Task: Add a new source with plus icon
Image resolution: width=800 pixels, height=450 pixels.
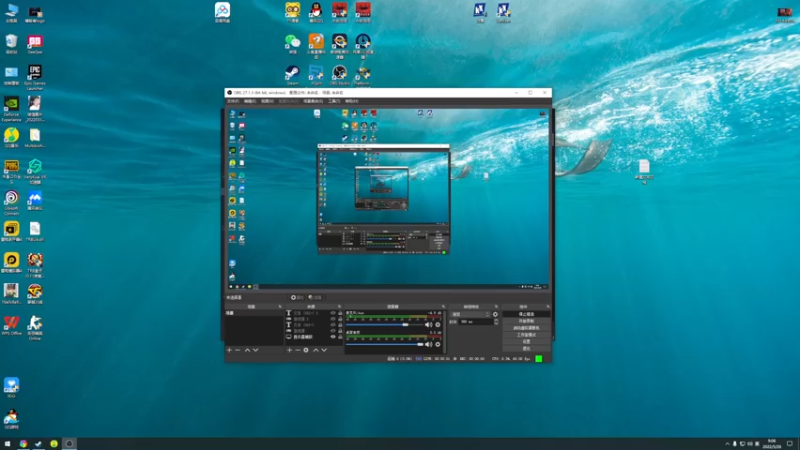Action: 289,350
